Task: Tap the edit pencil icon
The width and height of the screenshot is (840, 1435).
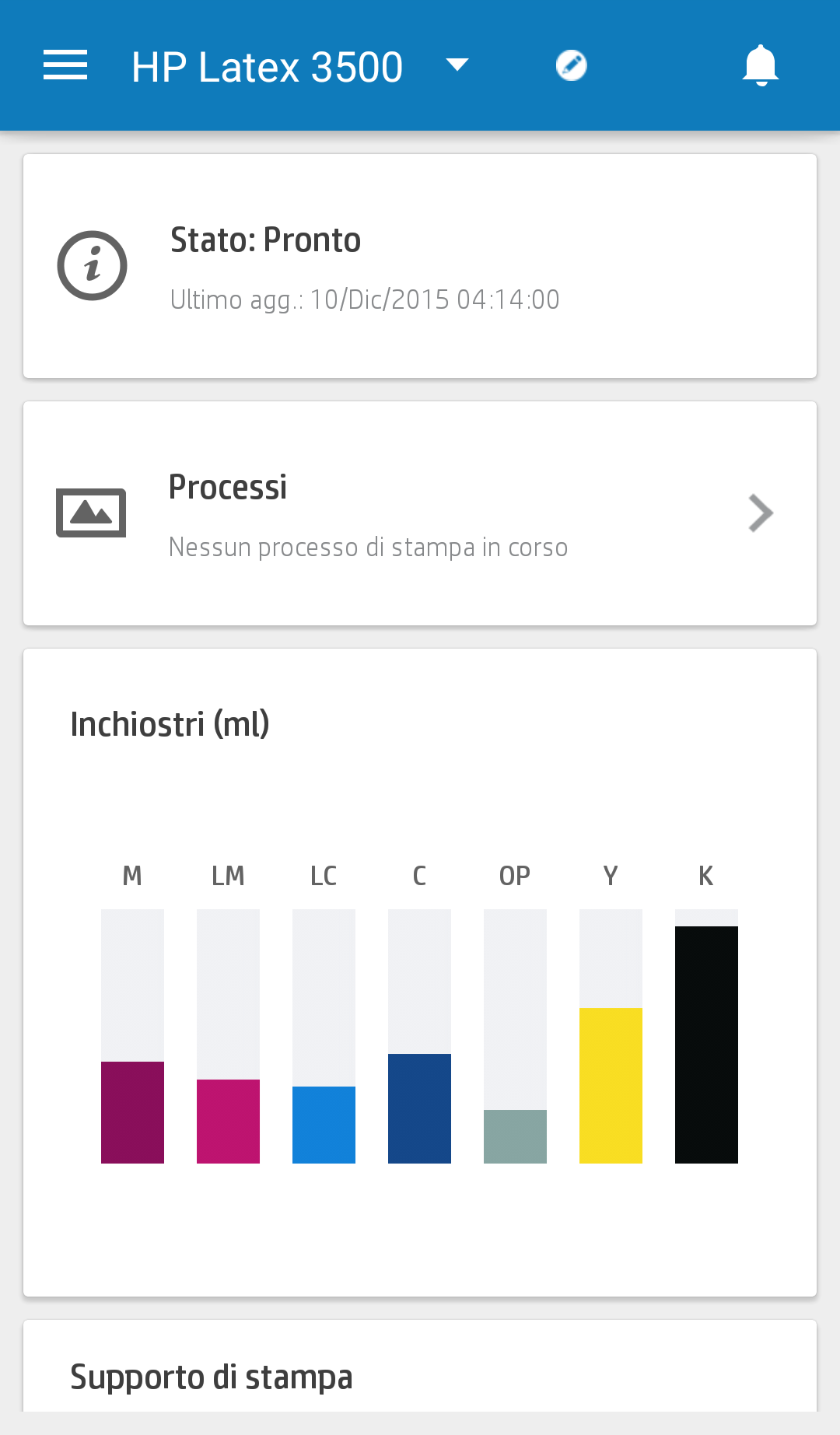Action: (572, 65)
